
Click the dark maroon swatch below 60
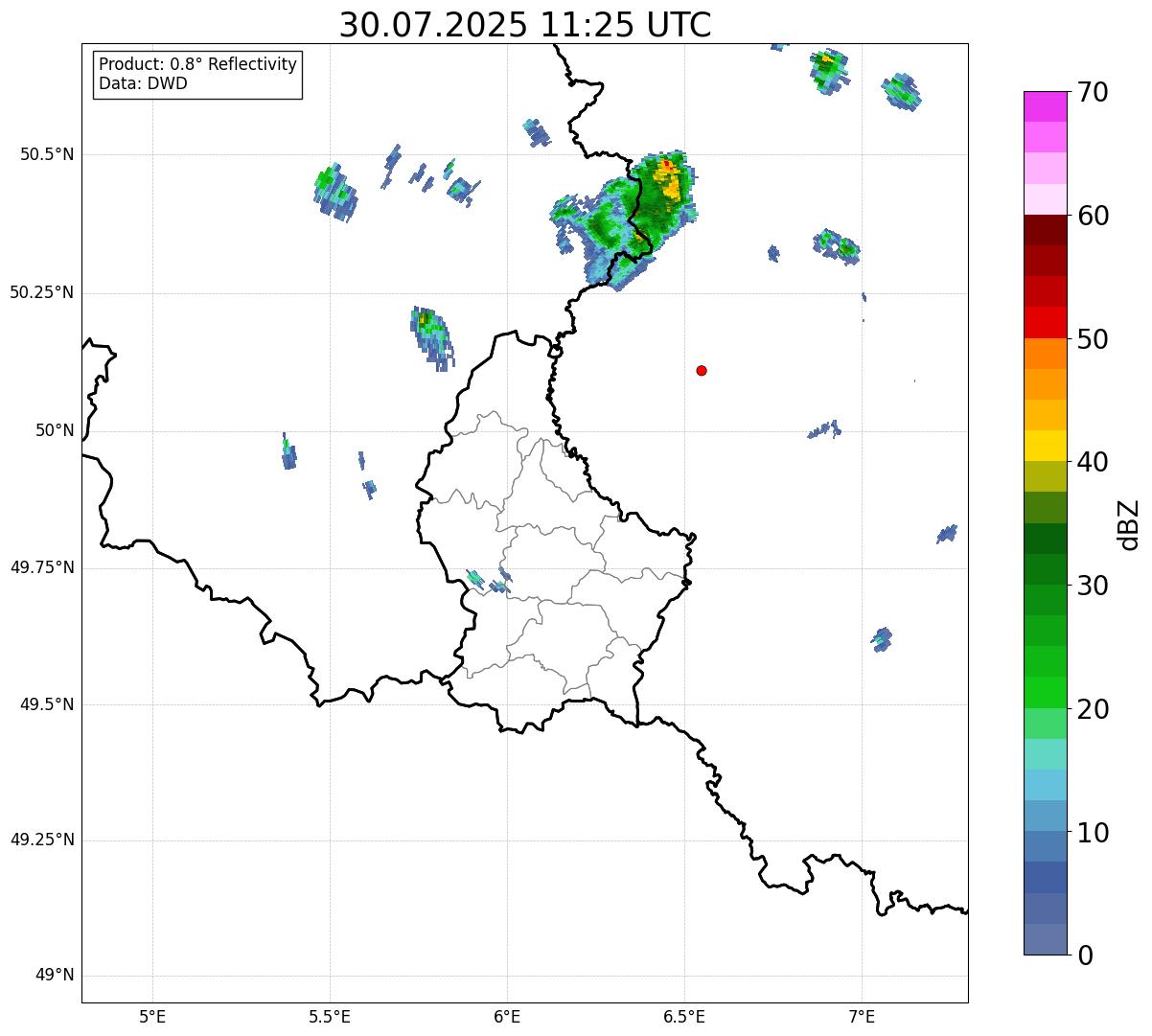pos(1045,230)
